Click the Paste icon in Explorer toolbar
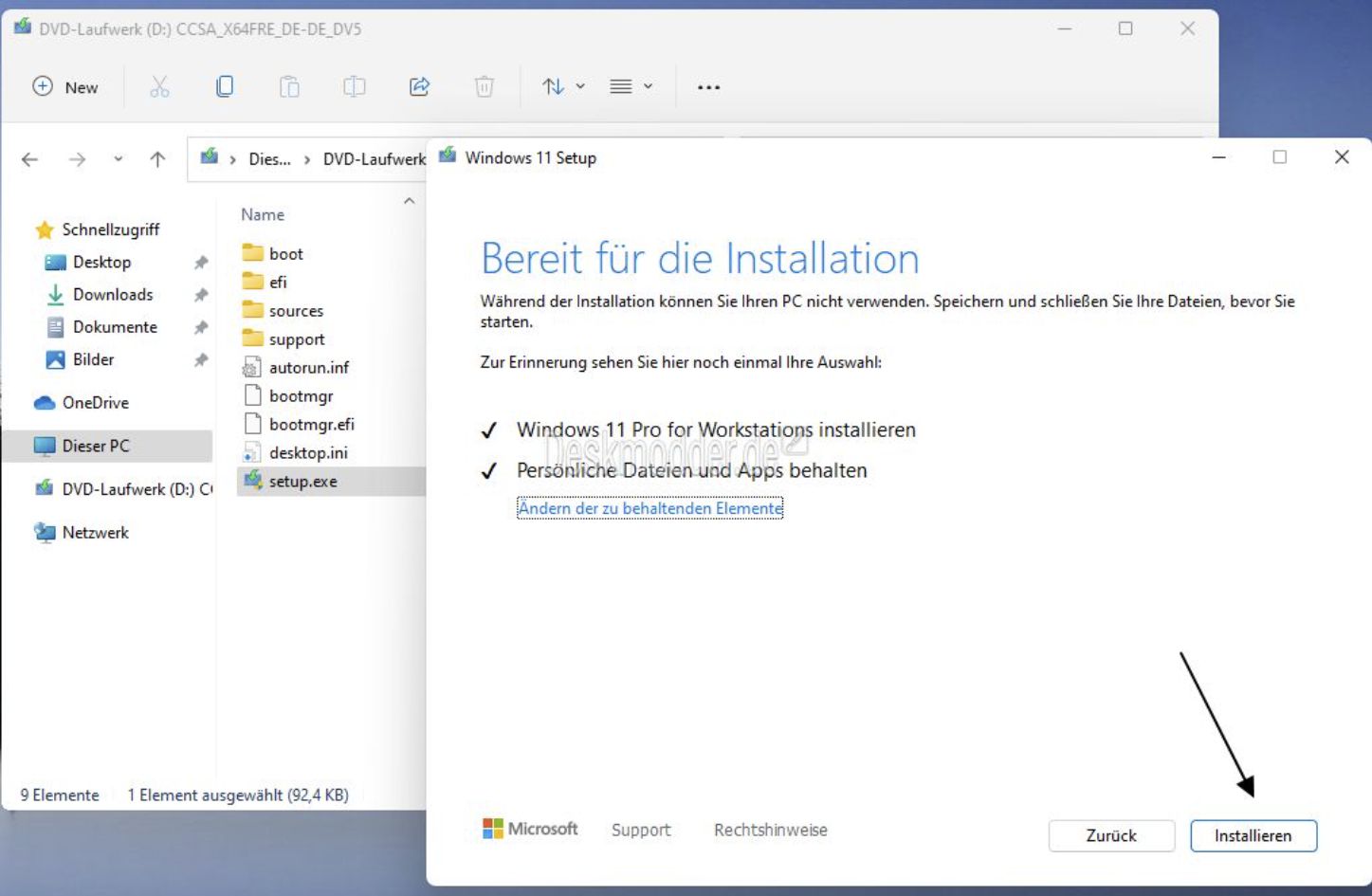Image resolution: width=1372 pixels, height=896 pixels. (289, 86)
